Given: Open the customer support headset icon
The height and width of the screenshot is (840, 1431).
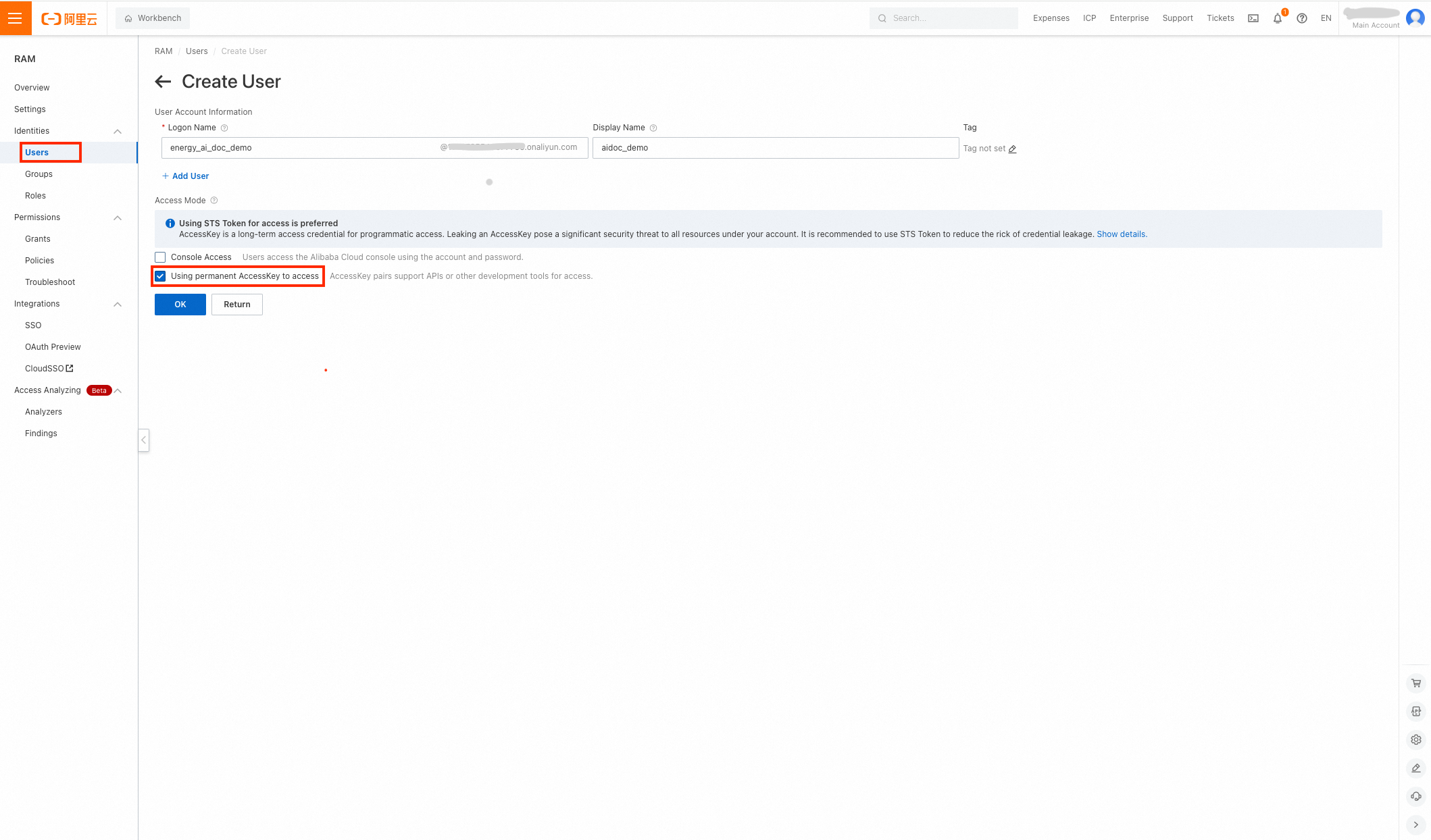Looking at the screenshot, I should click(x=1416, y=795).
